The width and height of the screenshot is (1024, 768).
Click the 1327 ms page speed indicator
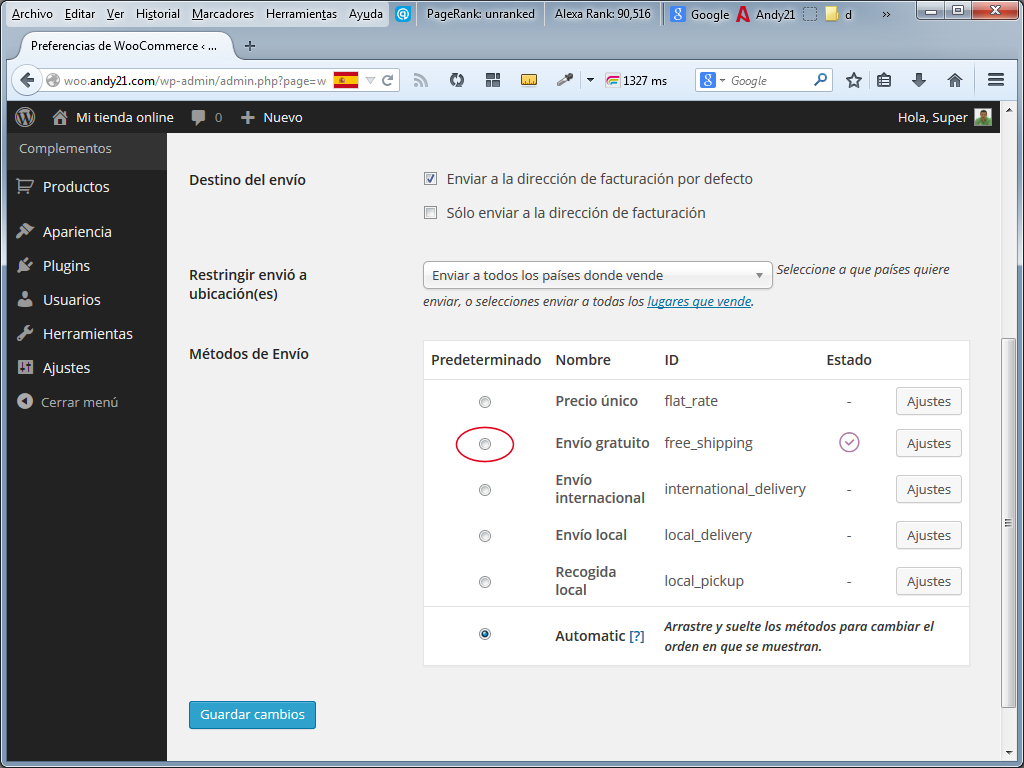click(636, 80)
